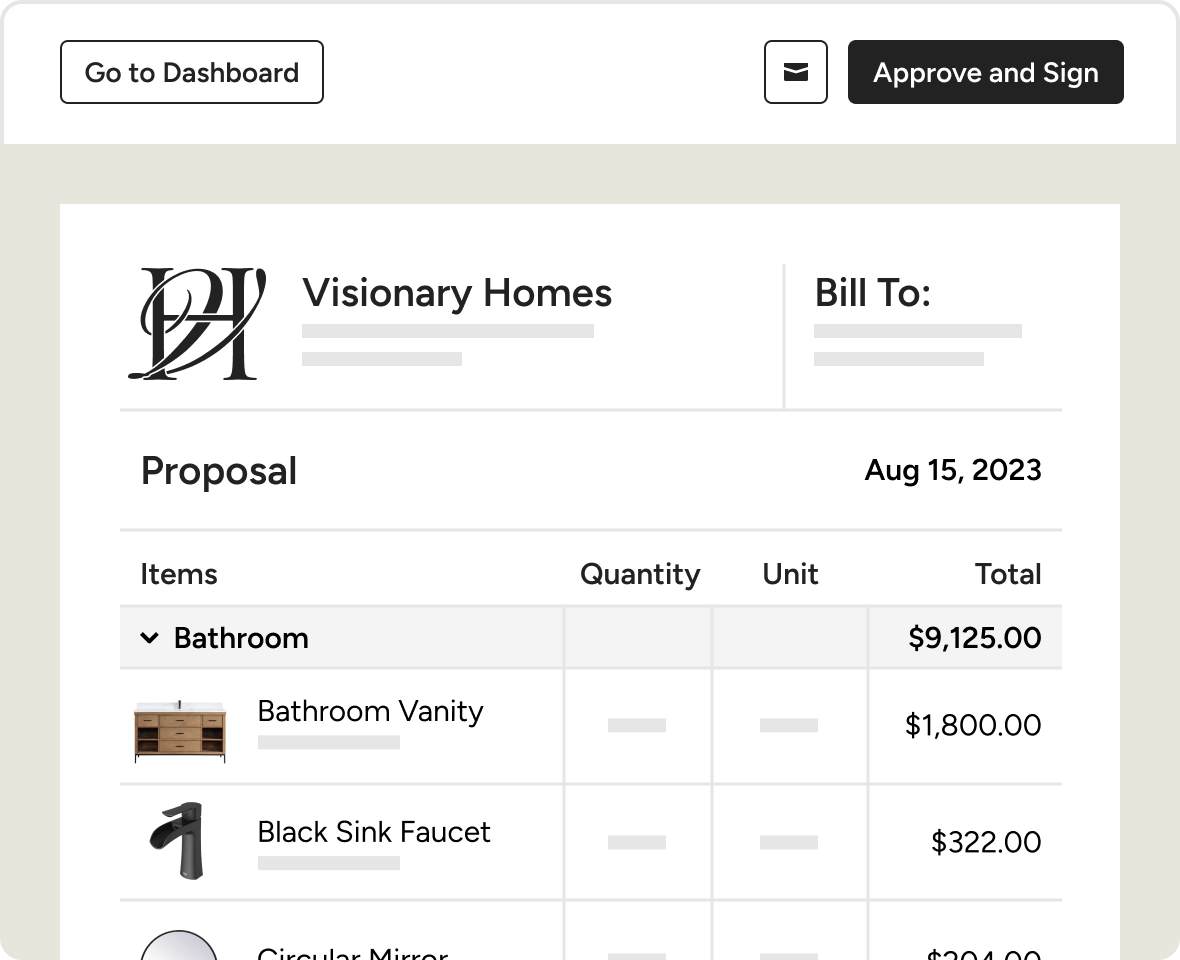Select the Bathroom Vanity item name
This screenshot has width=1180, height=960.
click(x=370, y=711)
